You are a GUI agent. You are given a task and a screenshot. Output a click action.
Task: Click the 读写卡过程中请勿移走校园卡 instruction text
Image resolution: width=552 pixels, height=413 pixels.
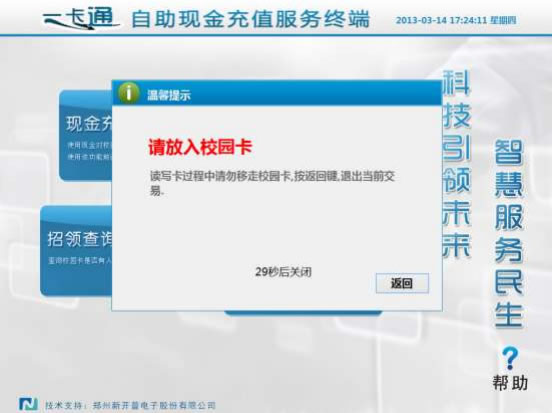(272, 182)
